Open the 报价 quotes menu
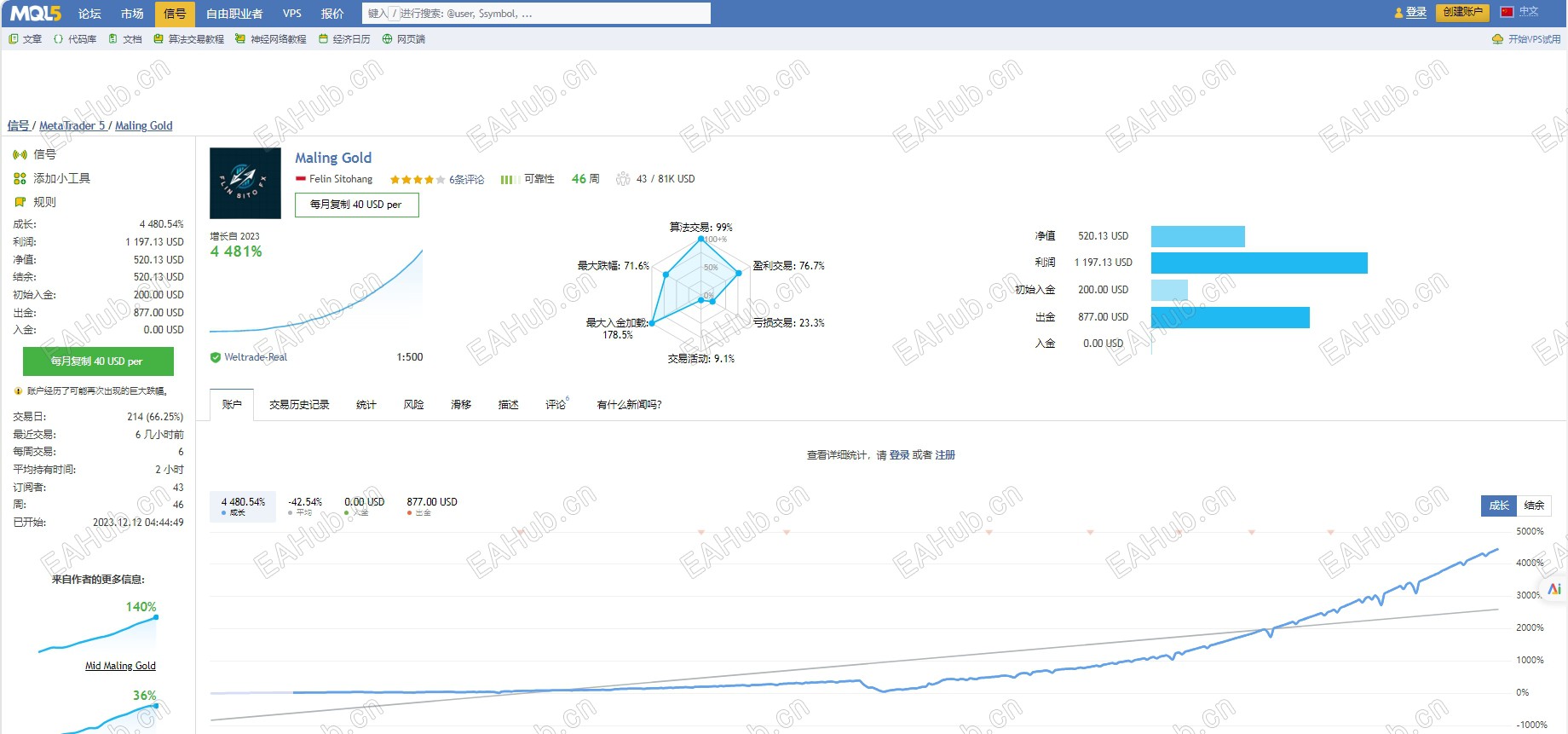1568x734 pixels. click(x=332, y=14)
